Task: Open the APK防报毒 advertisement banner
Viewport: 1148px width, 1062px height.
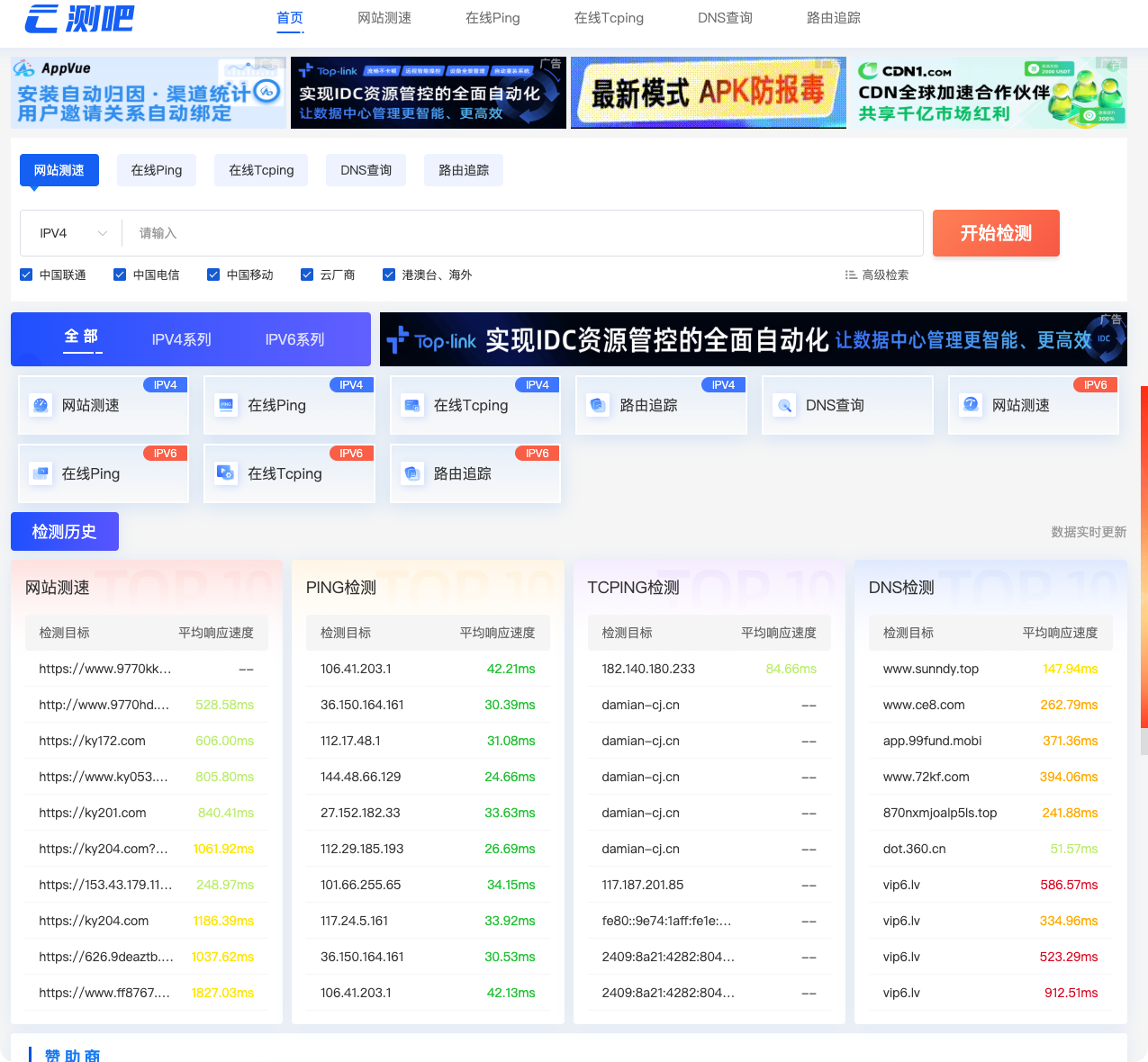Action: (709, 93)
